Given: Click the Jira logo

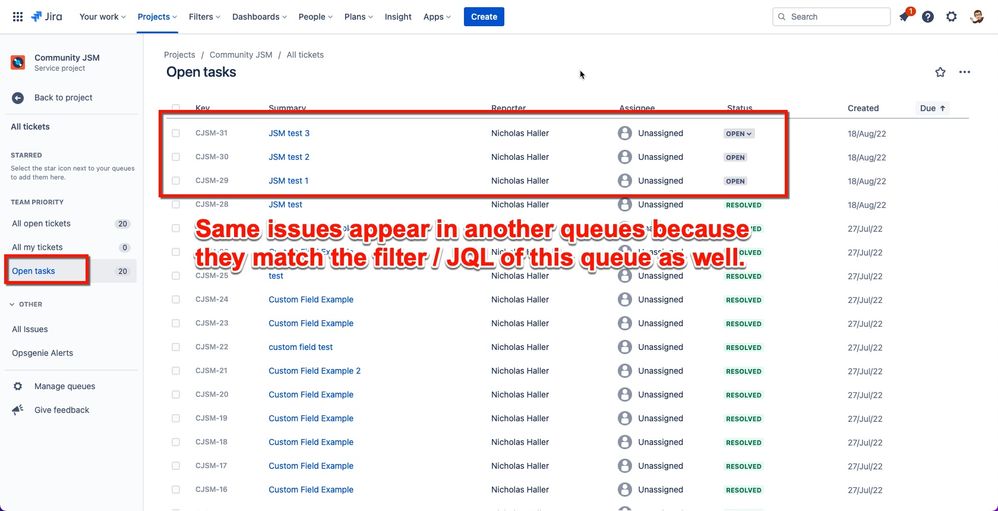Looking at the screenshot, I should click(x=46, y=17).
